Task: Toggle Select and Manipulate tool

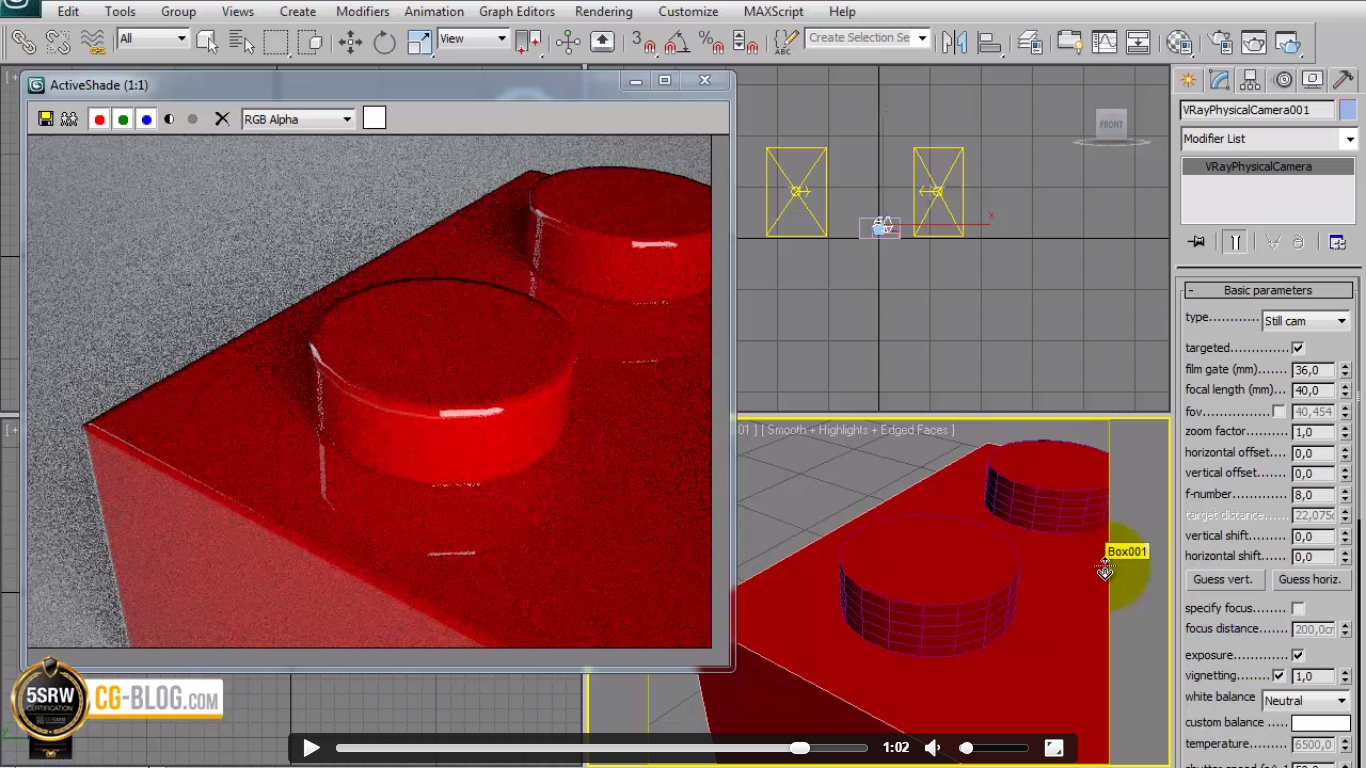Action: 568,41
